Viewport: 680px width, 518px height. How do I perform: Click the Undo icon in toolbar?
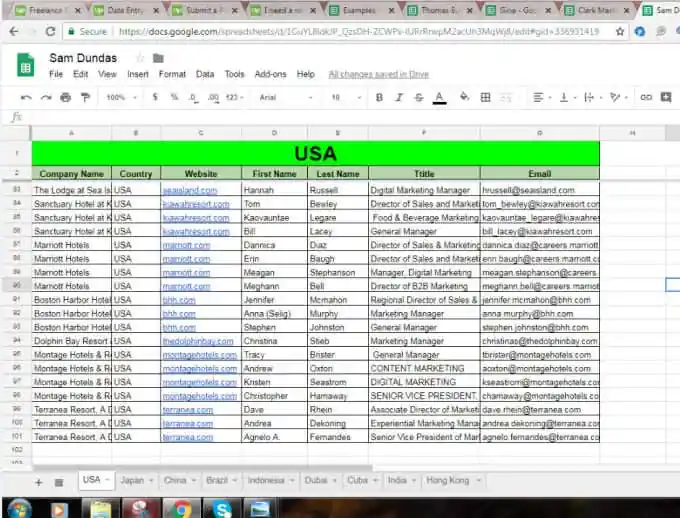coord(26,98)
